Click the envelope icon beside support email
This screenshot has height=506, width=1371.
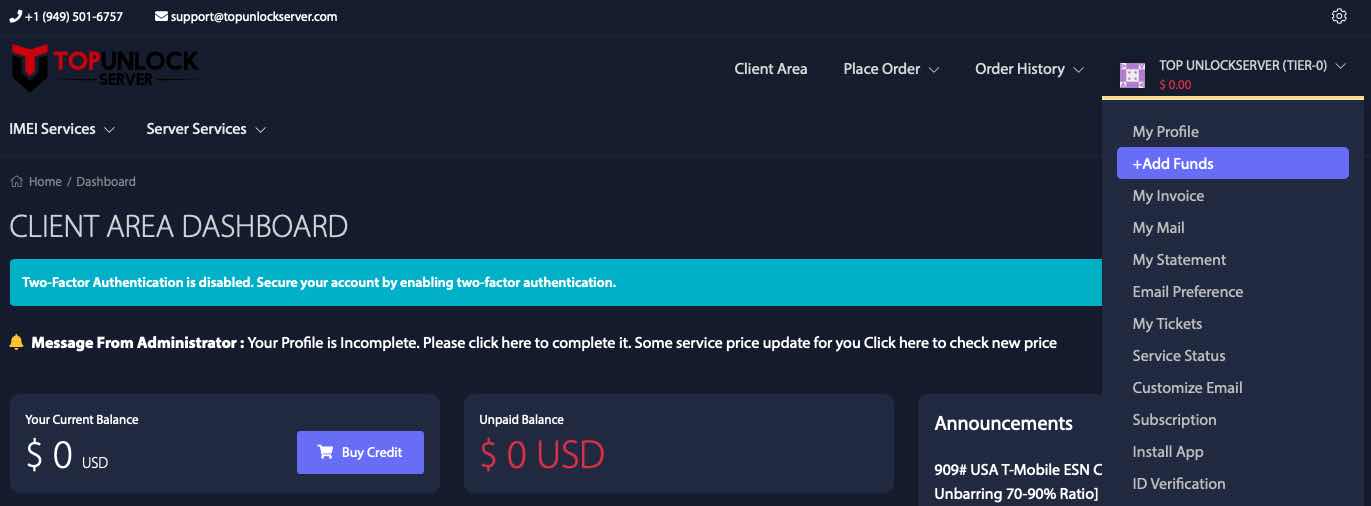point(162,17)
